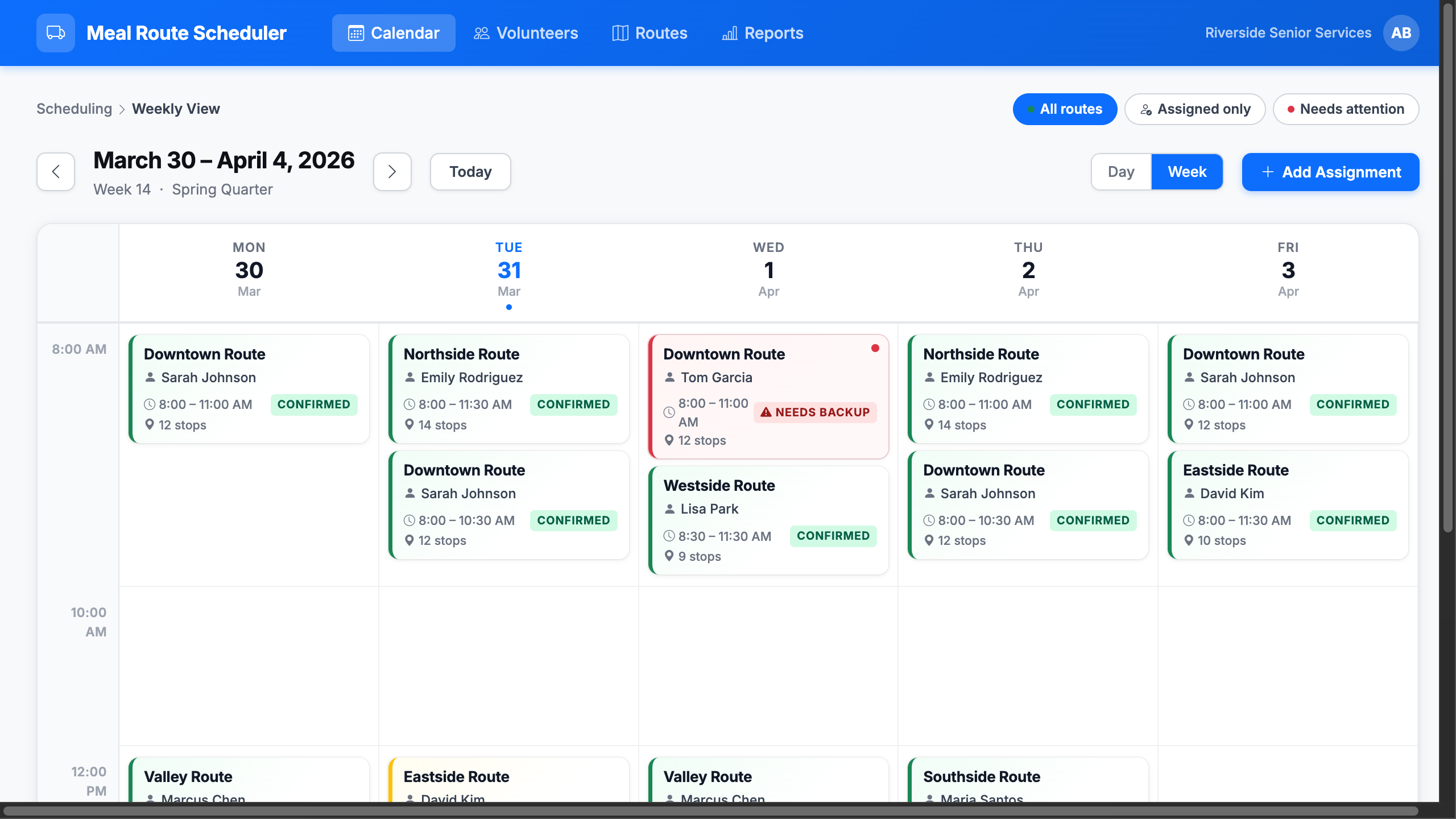Go to previous week with left chevron
This screenshot has width=1456, height=819.
pyautogui.click(x=56, y=172)
